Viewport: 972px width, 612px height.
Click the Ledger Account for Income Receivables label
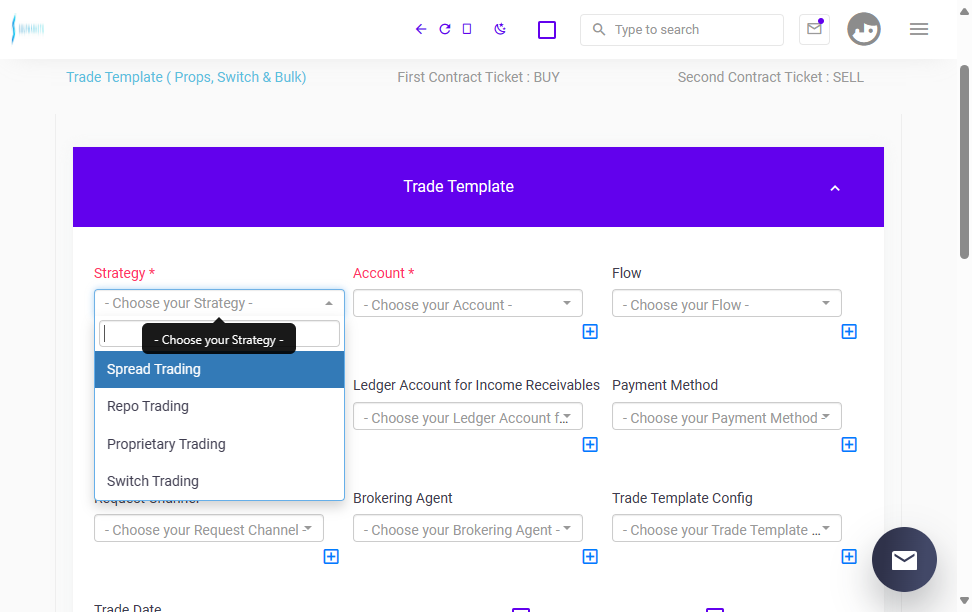coord(476,385)
